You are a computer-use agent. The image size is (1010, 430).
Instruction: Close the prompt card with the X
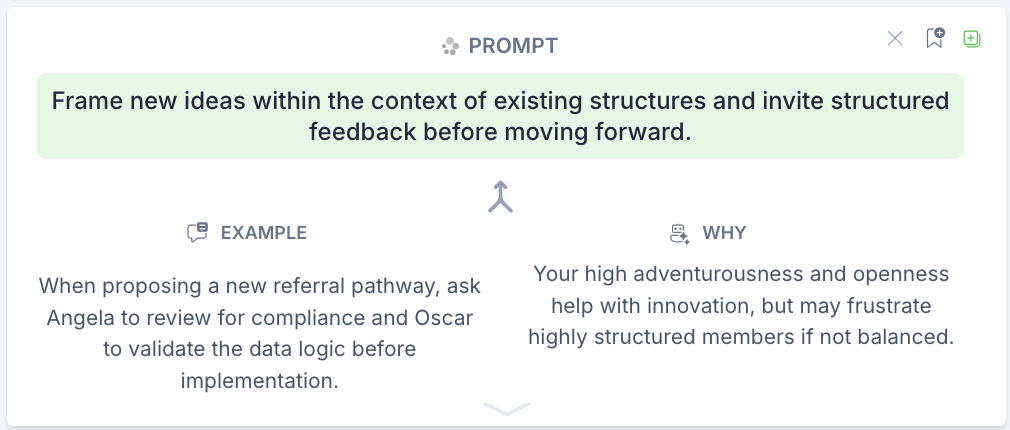pyautogui.click(x=895, y=39)
